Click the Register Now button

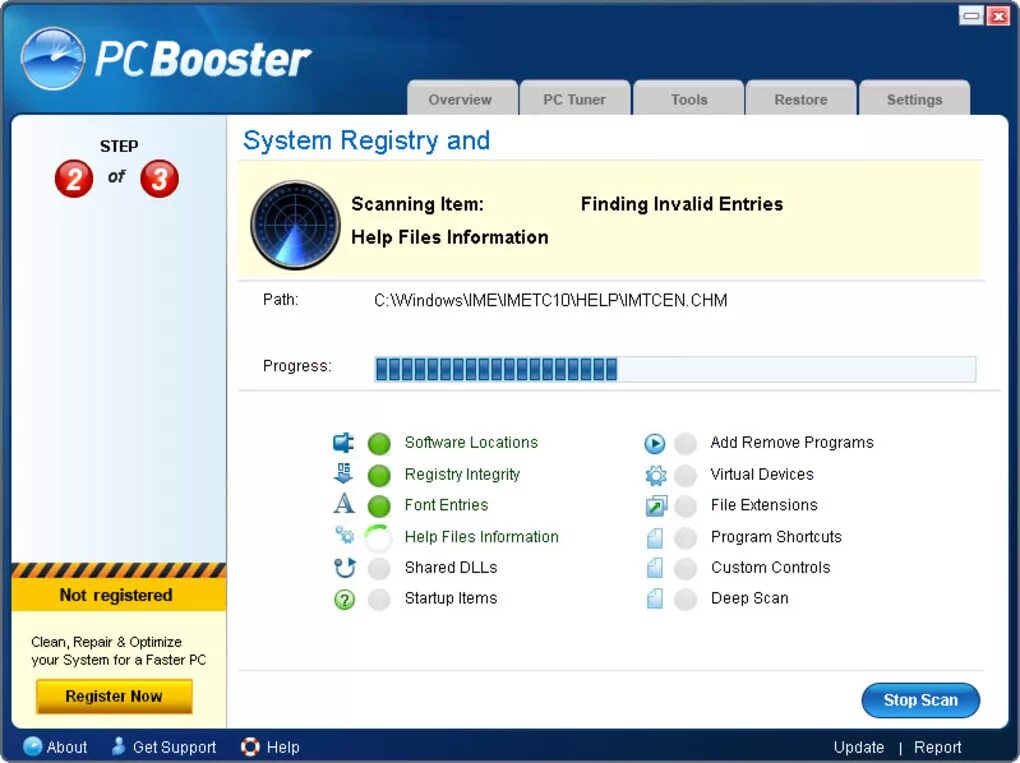(114, 696)
